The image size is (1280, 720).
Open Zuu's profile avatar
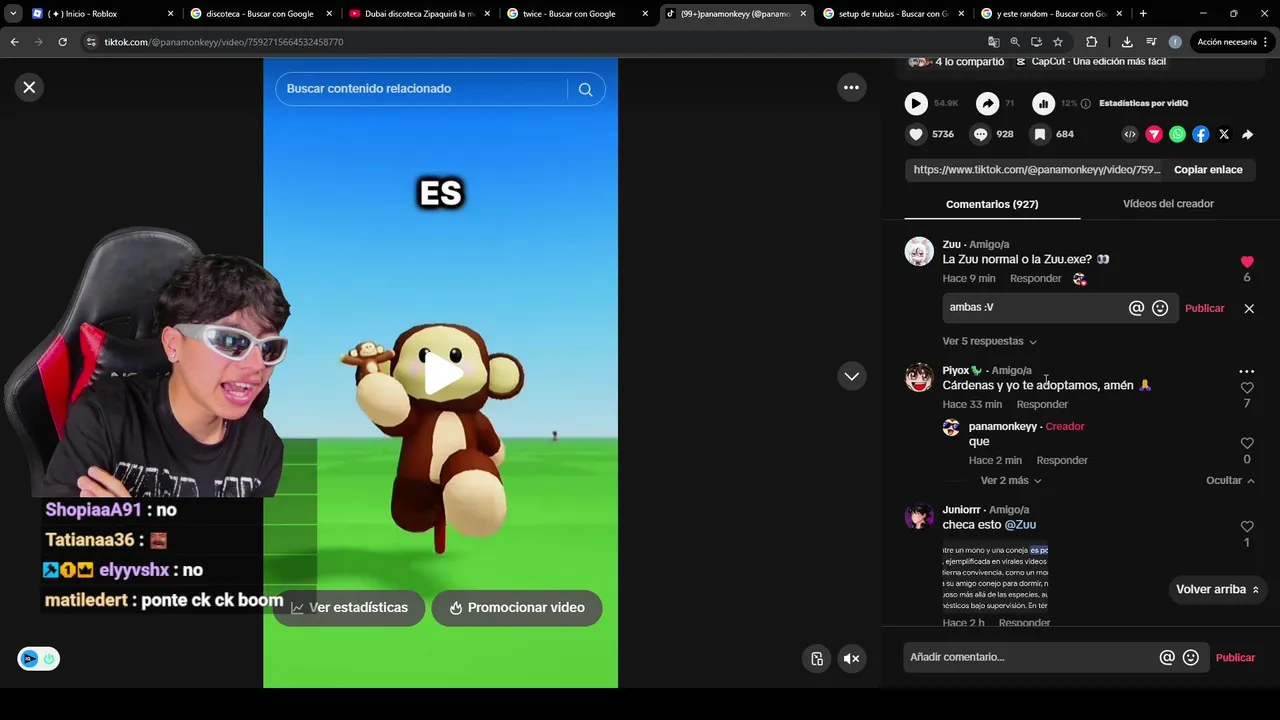click(x=919, y=252)
